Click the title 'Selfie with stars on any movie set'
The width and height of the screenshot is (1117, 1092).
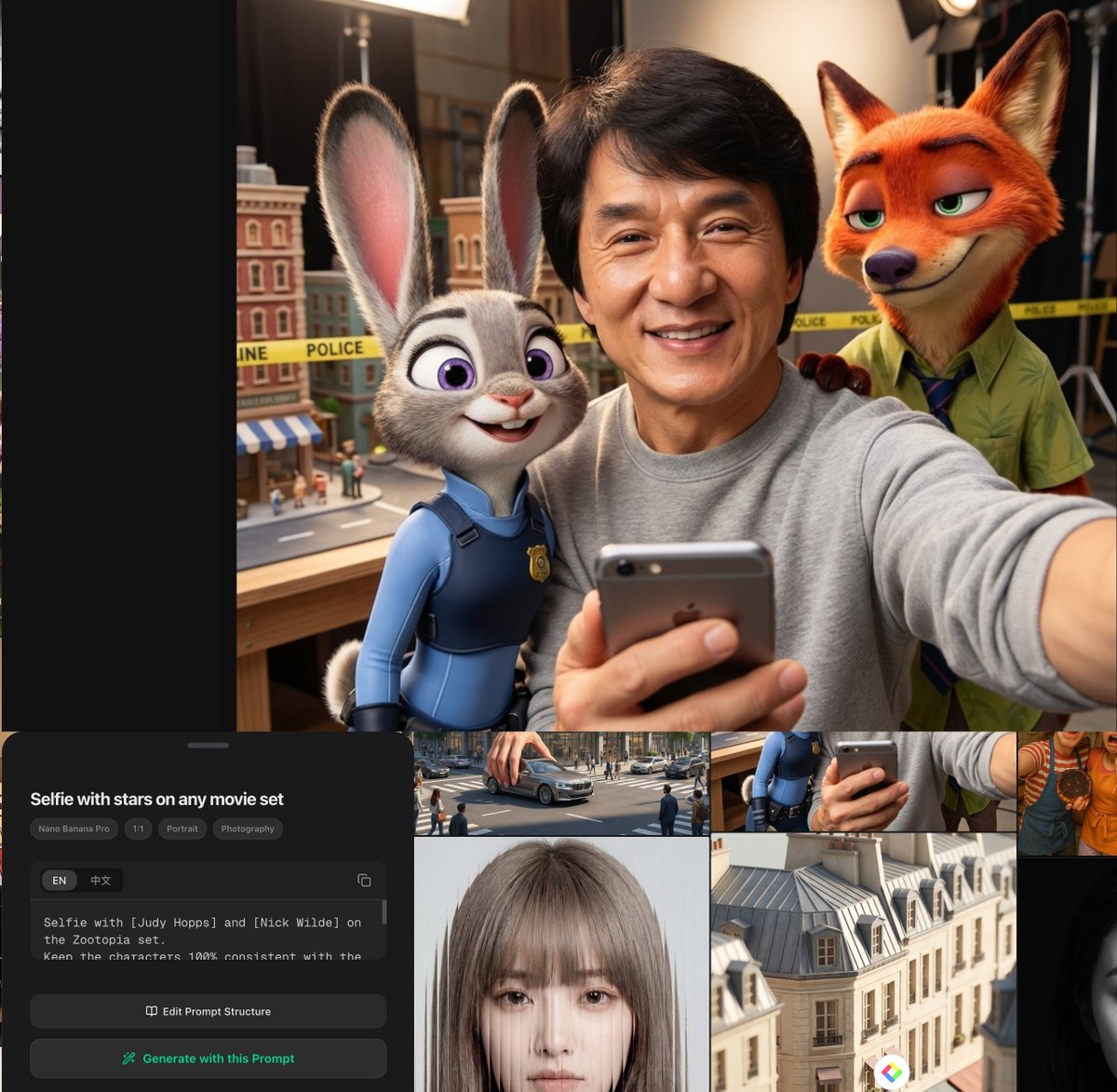(x=156, y=799)
